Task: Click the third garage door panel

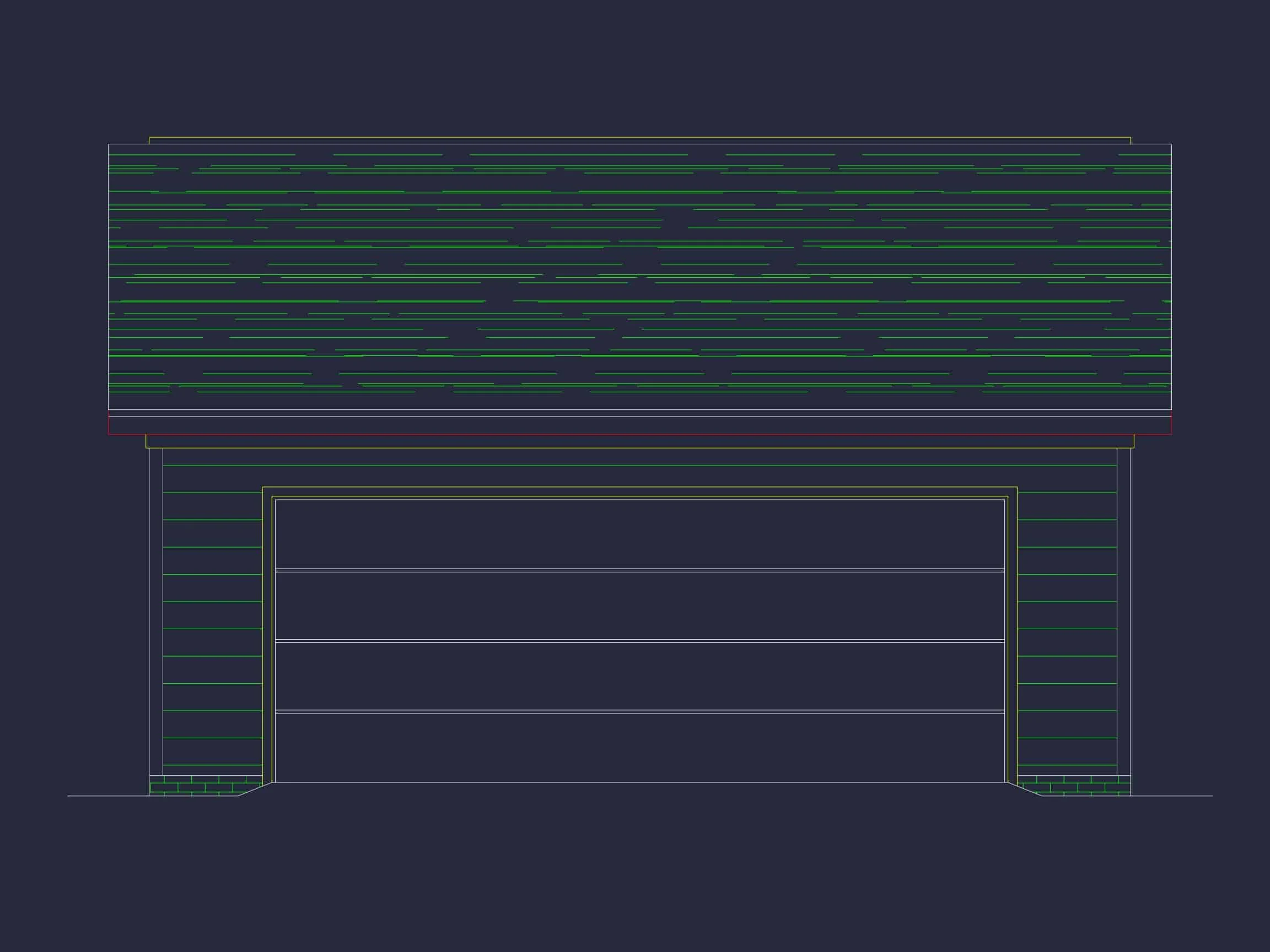Action: pyautogui.click(x=639, y=676)
